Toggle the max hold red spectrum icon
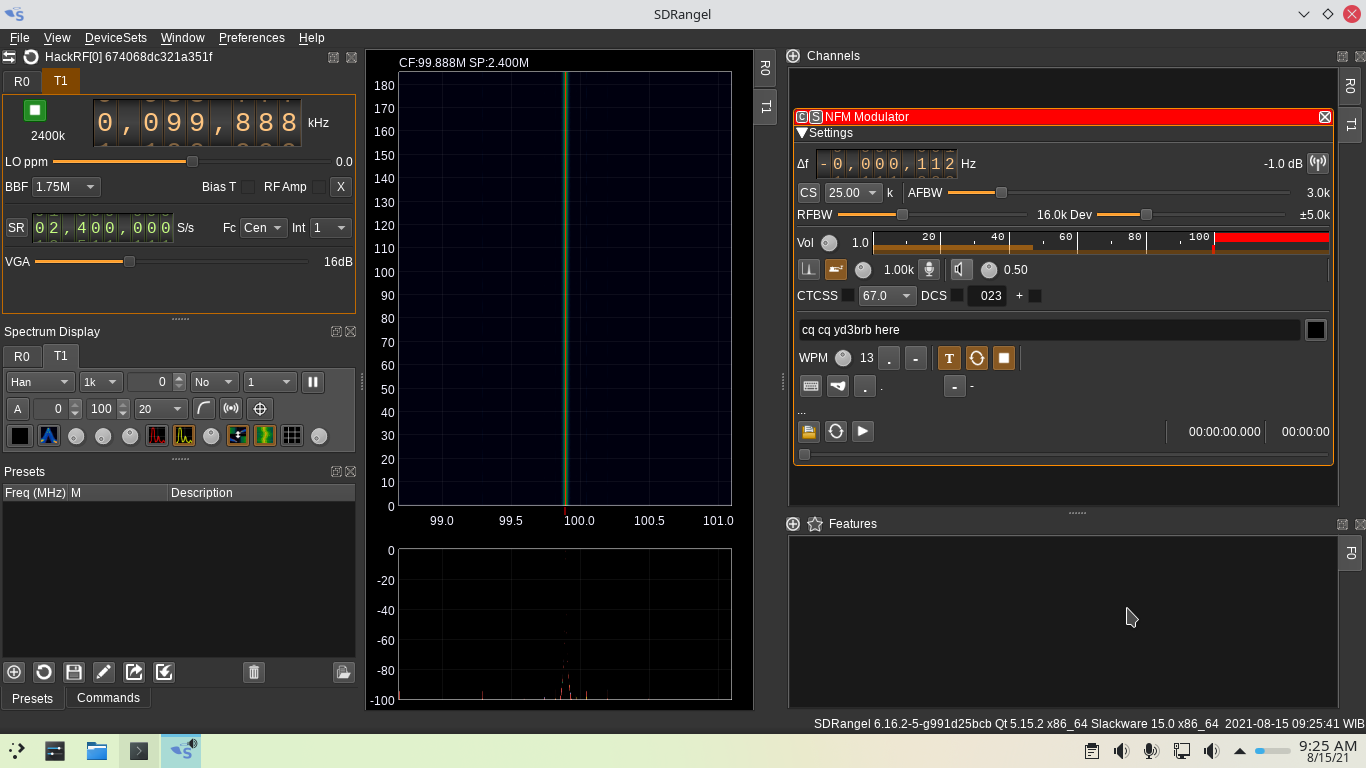Viewport: 1366px width, 768px height. 157,435
